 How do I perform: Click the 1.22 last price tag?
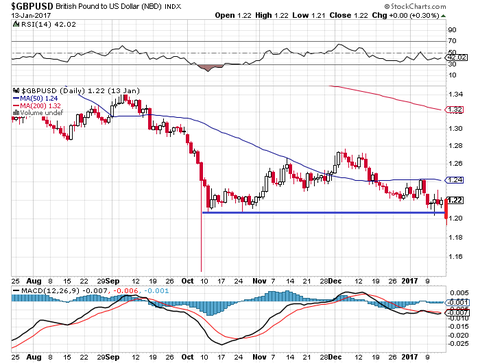(455, 200)
